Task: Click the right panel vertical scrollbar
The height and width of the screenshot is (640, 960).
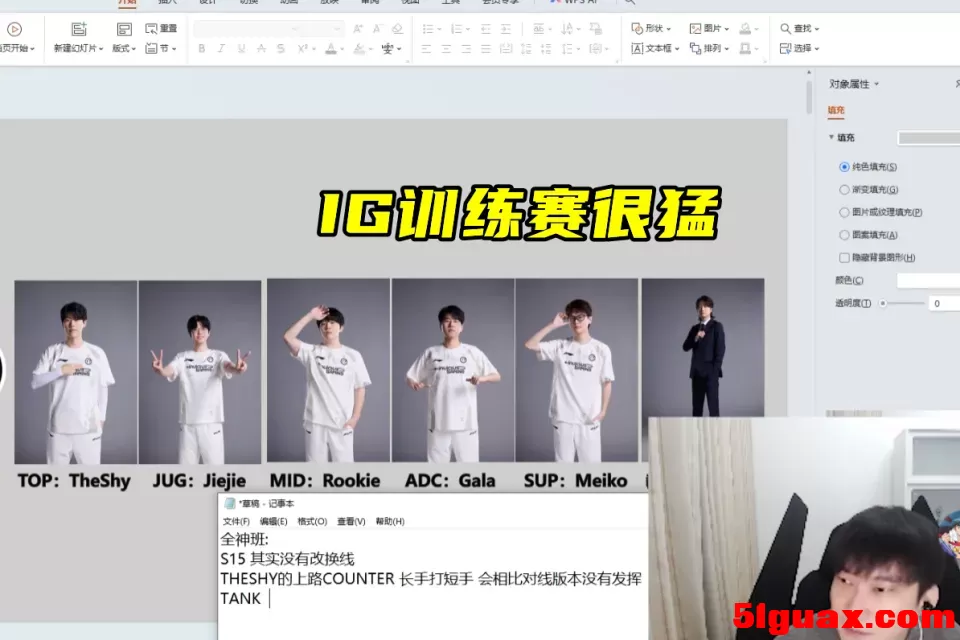Action: 809,98
